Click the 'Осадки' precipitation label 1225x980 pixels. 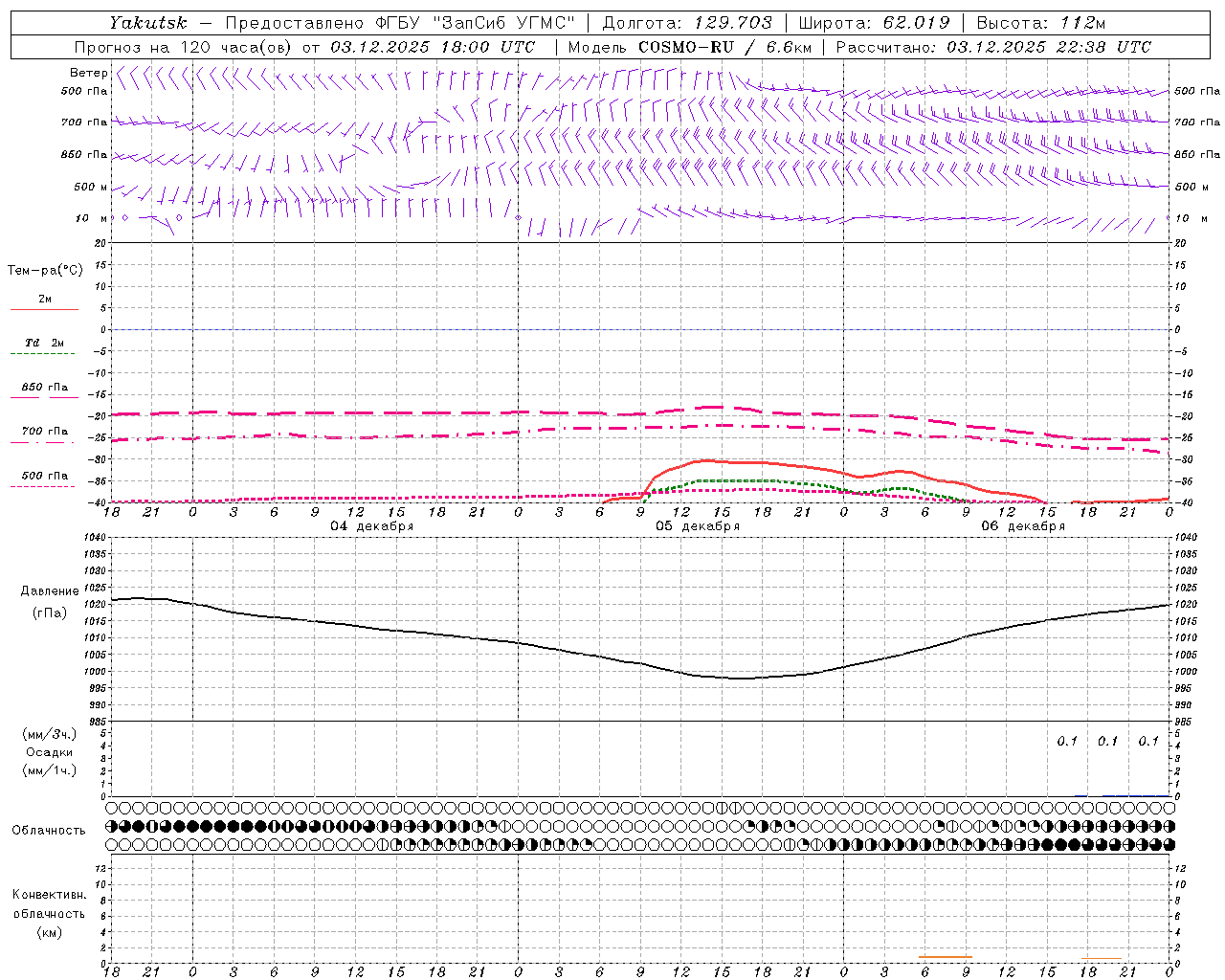click(50, 752)
